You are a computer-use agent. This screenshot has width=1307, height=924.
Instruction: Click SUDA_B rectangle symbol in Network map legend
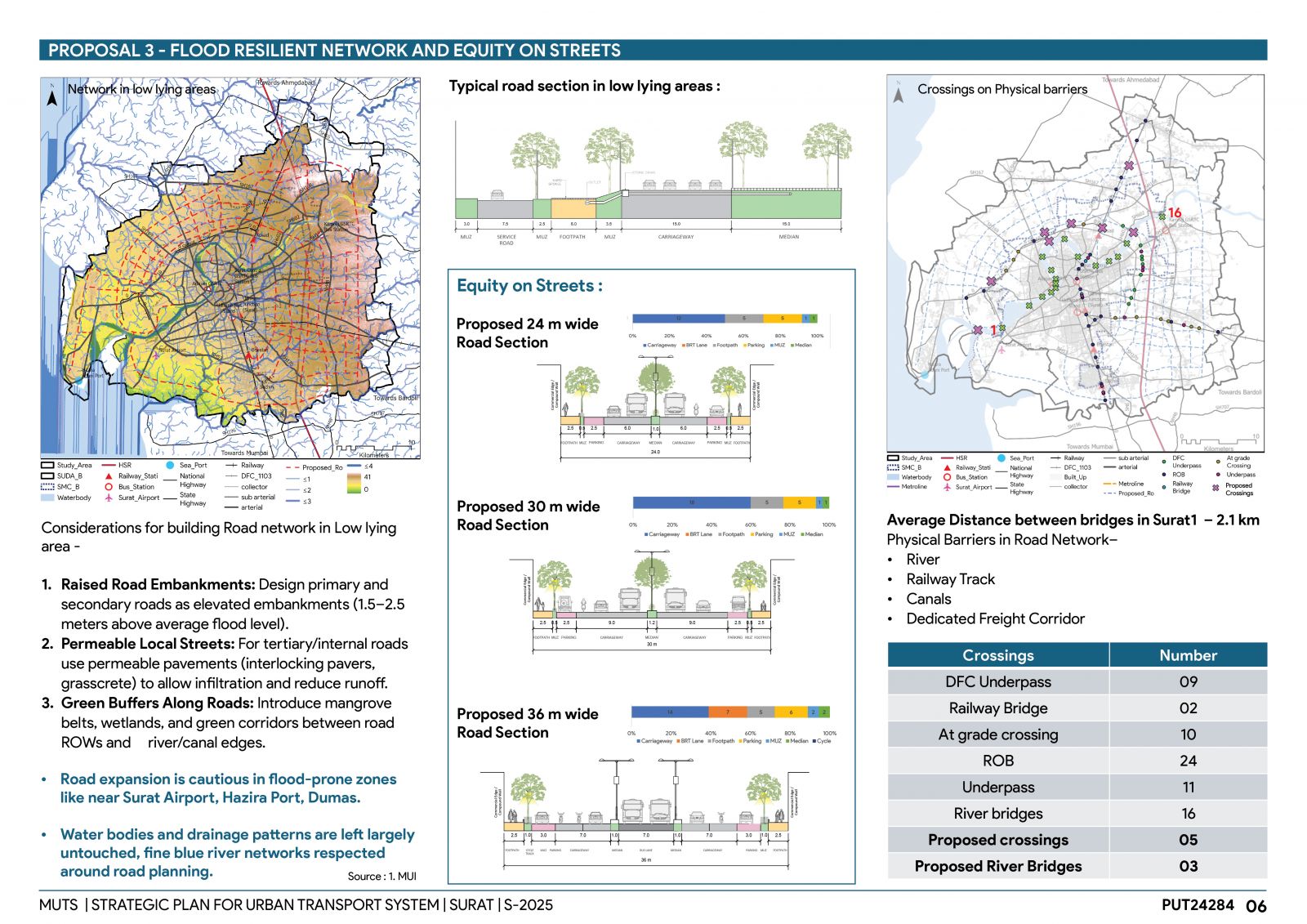47,475
